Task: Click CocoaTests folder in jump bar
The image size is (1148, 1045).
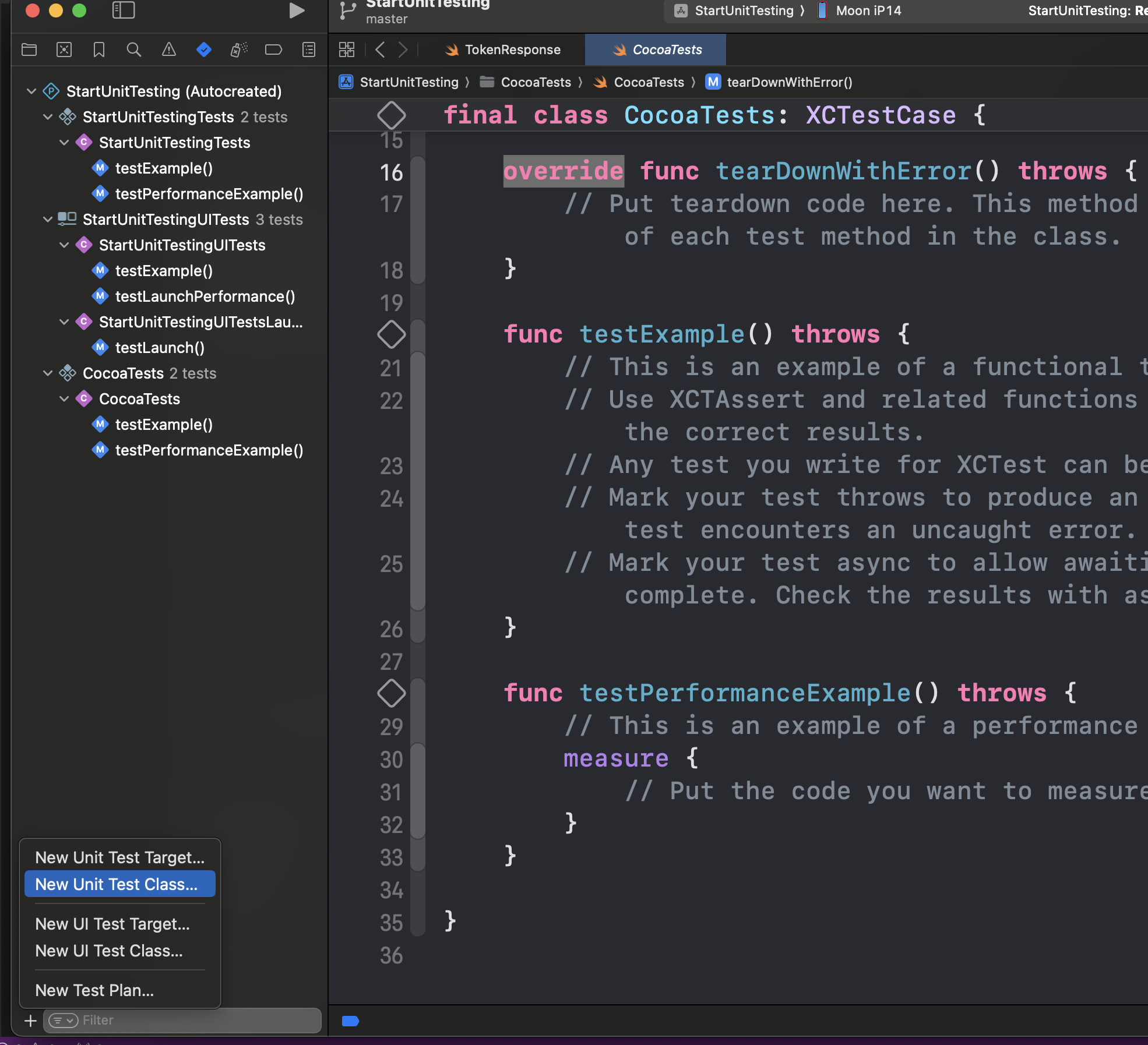Action: pos(526,82)
